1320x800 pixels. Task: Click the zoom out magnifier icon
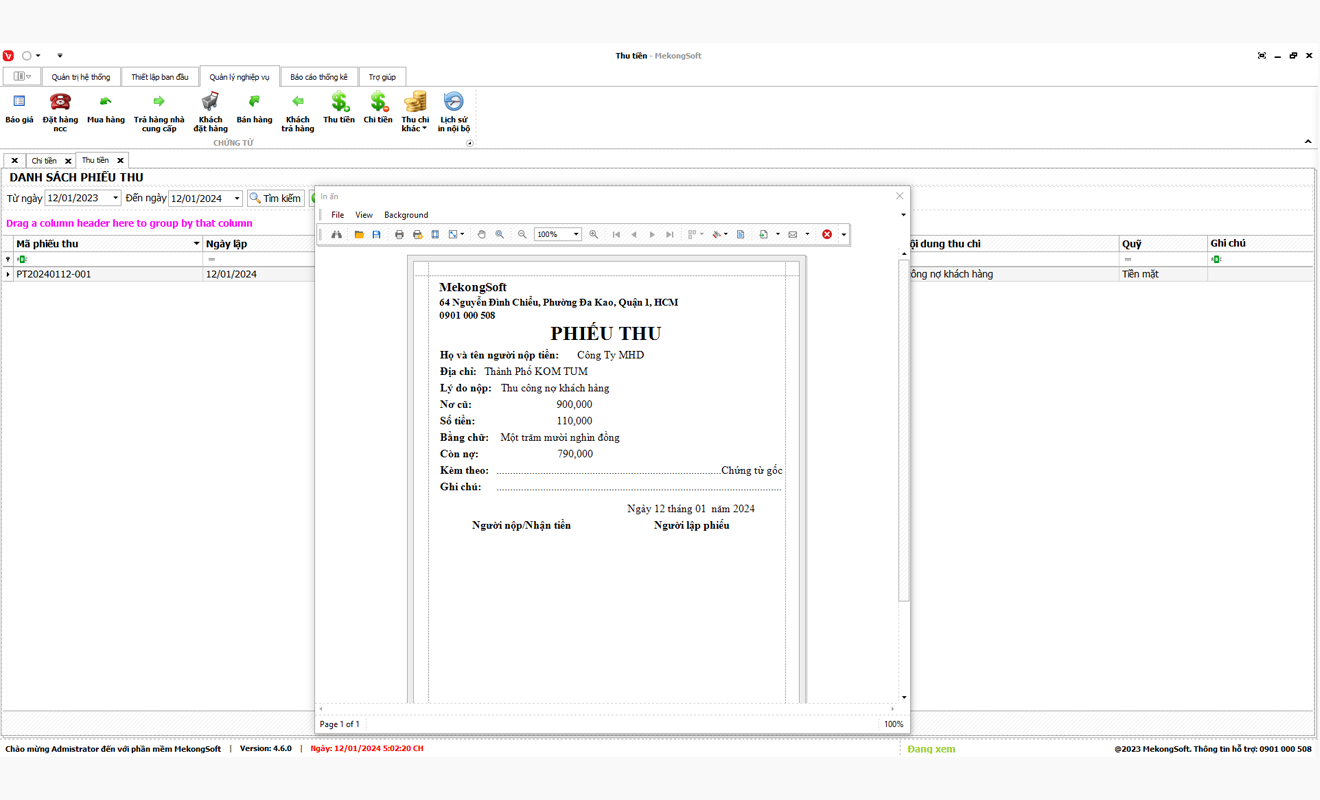point(522,235)
